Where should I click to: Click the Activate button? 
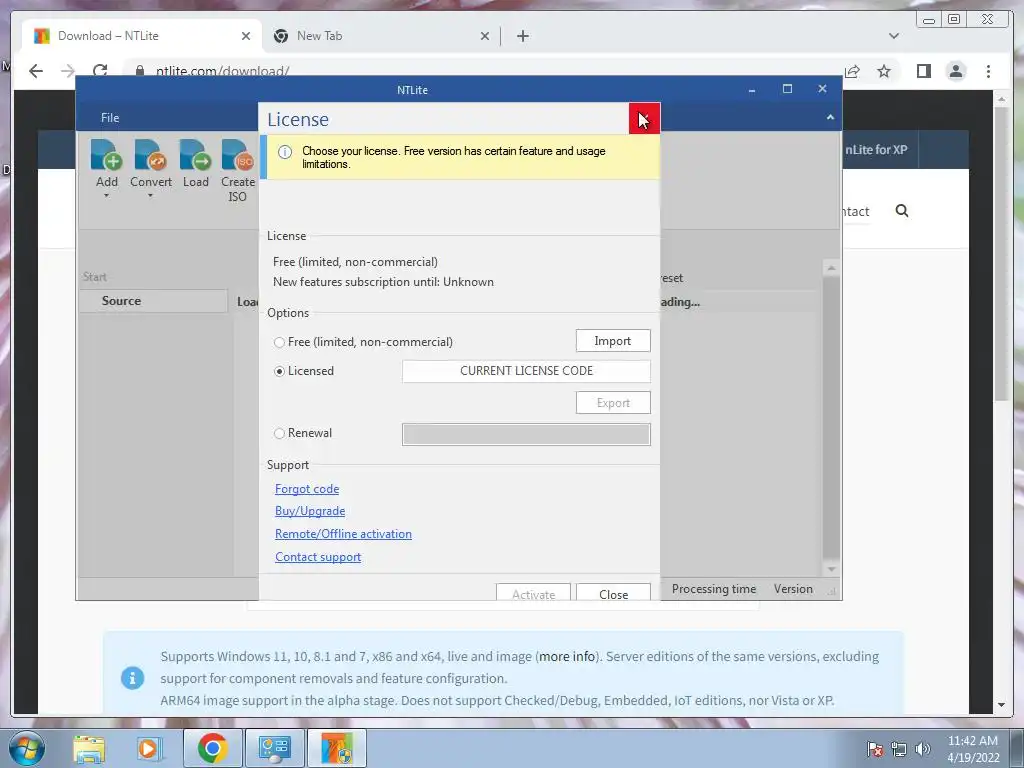click(x=534, y=592)
